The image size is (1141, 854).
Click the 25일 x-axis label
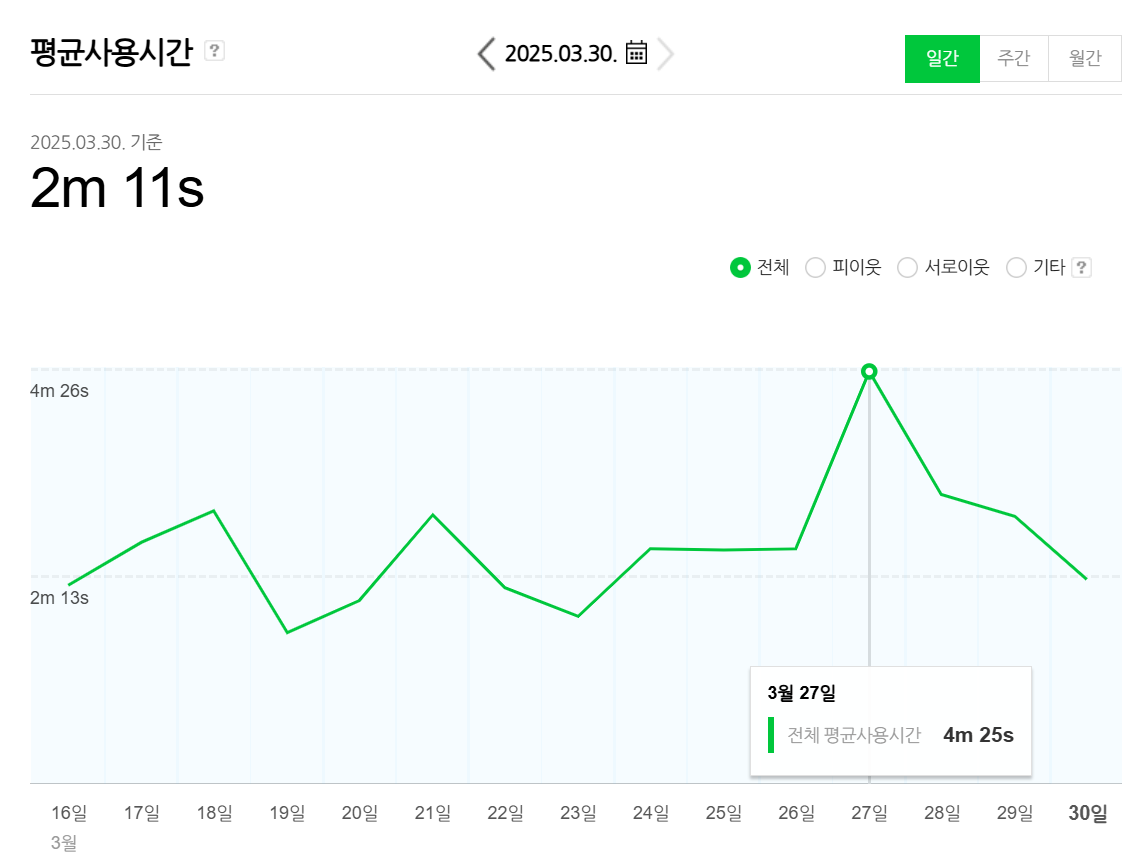[x=724, y=813]
